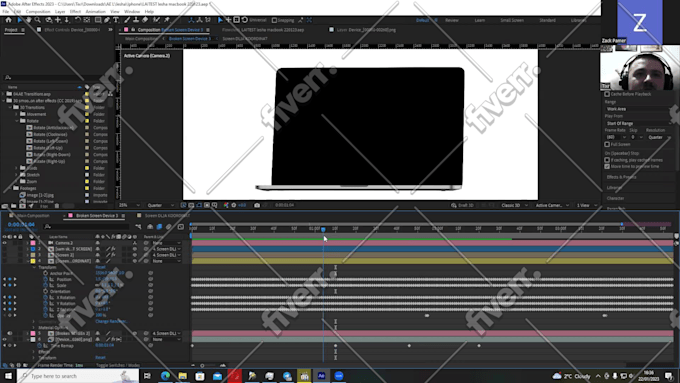Select the Rectangle shape tool
The width and height of the screenshot is (680, 383).
click(98, 20)
